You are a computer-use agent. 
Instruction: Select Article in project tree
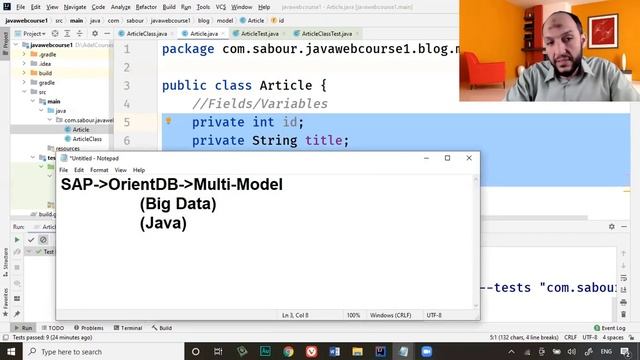[x=81, y=129]
